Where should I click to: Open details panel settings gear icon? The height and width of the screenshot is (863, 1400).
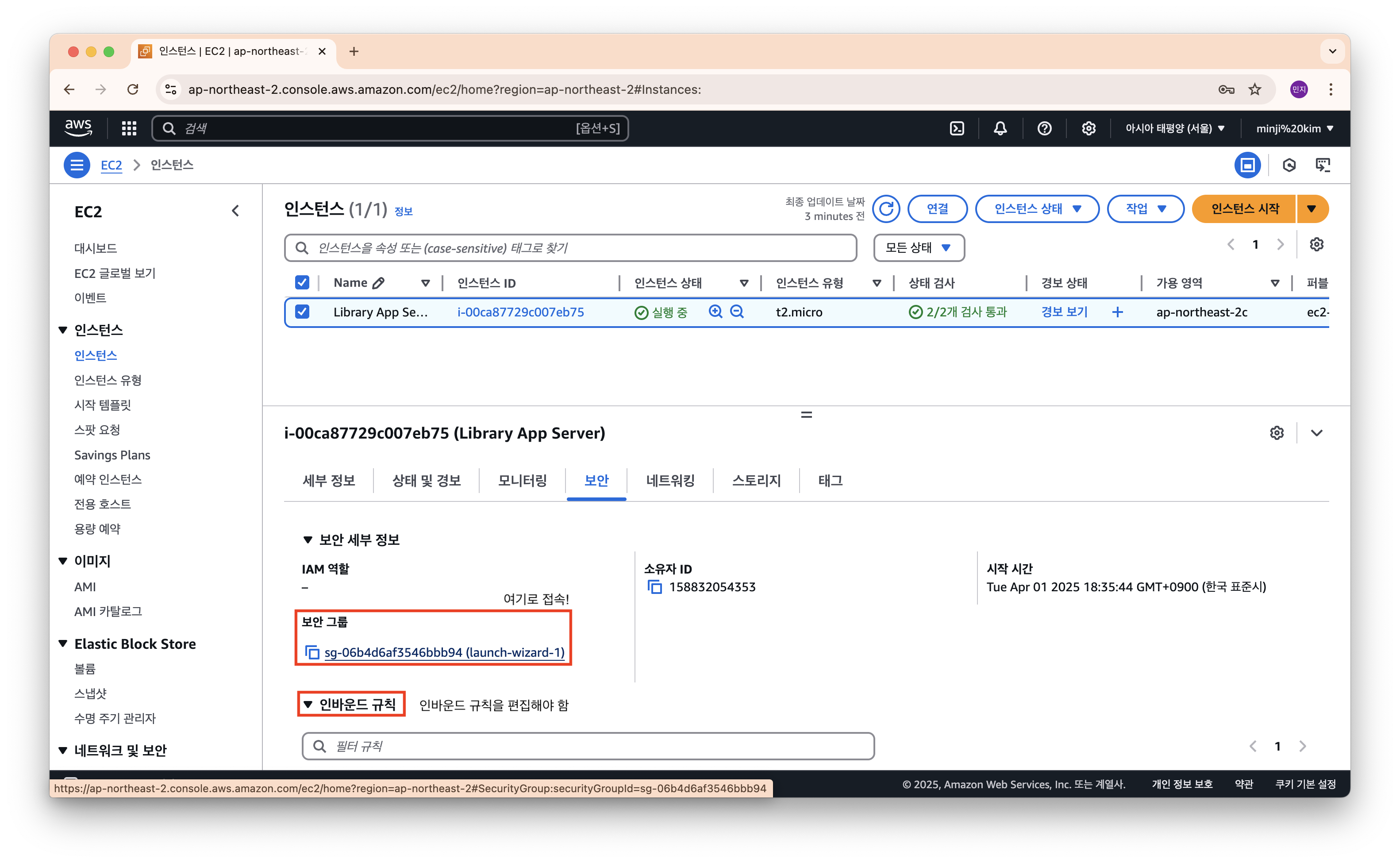(1277, 433)
